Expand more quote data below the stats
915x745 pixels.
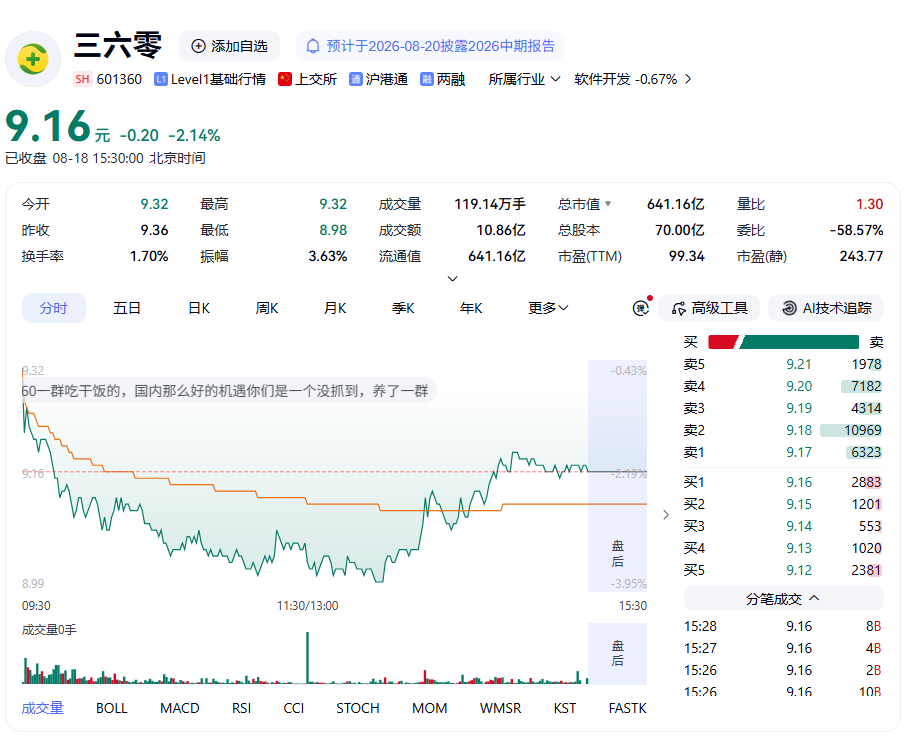click(x=452, y=278)
